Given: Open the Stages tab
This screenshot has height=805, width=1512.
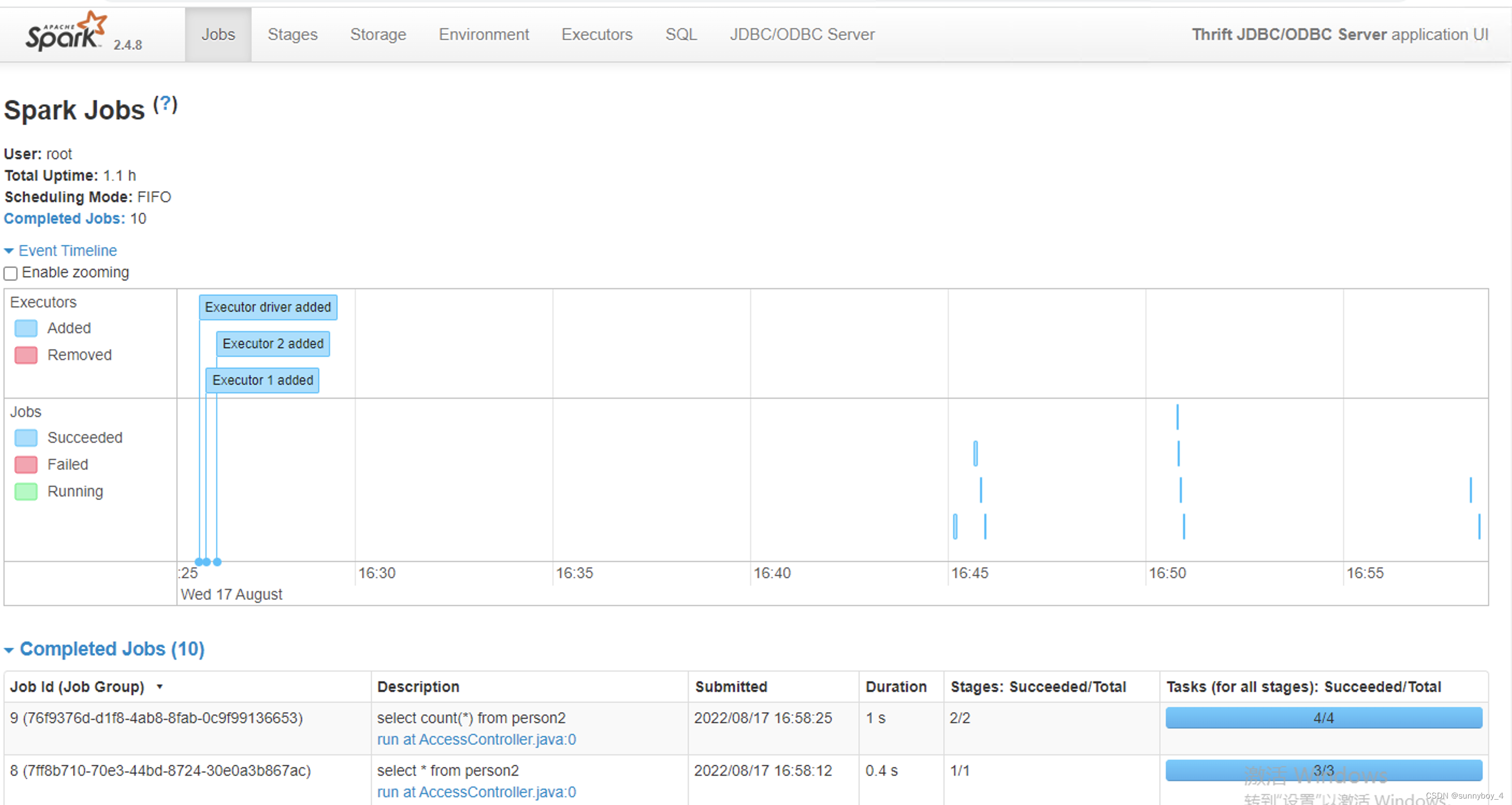Looking at the screenshot, I should pyautogui.click(x=292, y=34).
